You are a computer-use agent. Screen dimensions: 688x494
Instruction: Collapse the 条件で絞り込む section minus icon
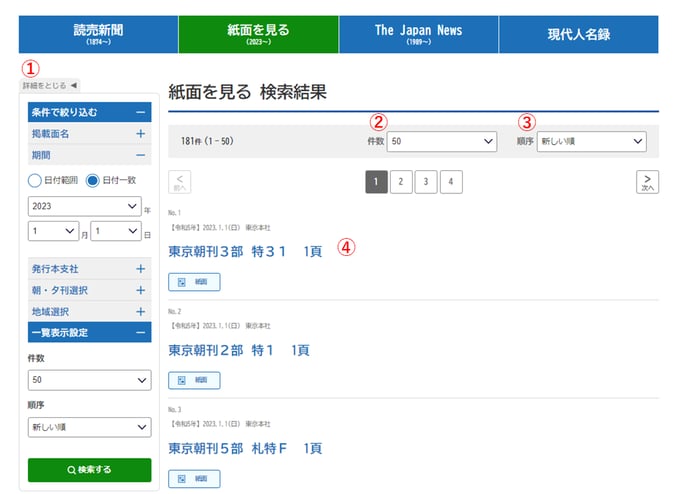pyautogui.click(x=140, y=113)
